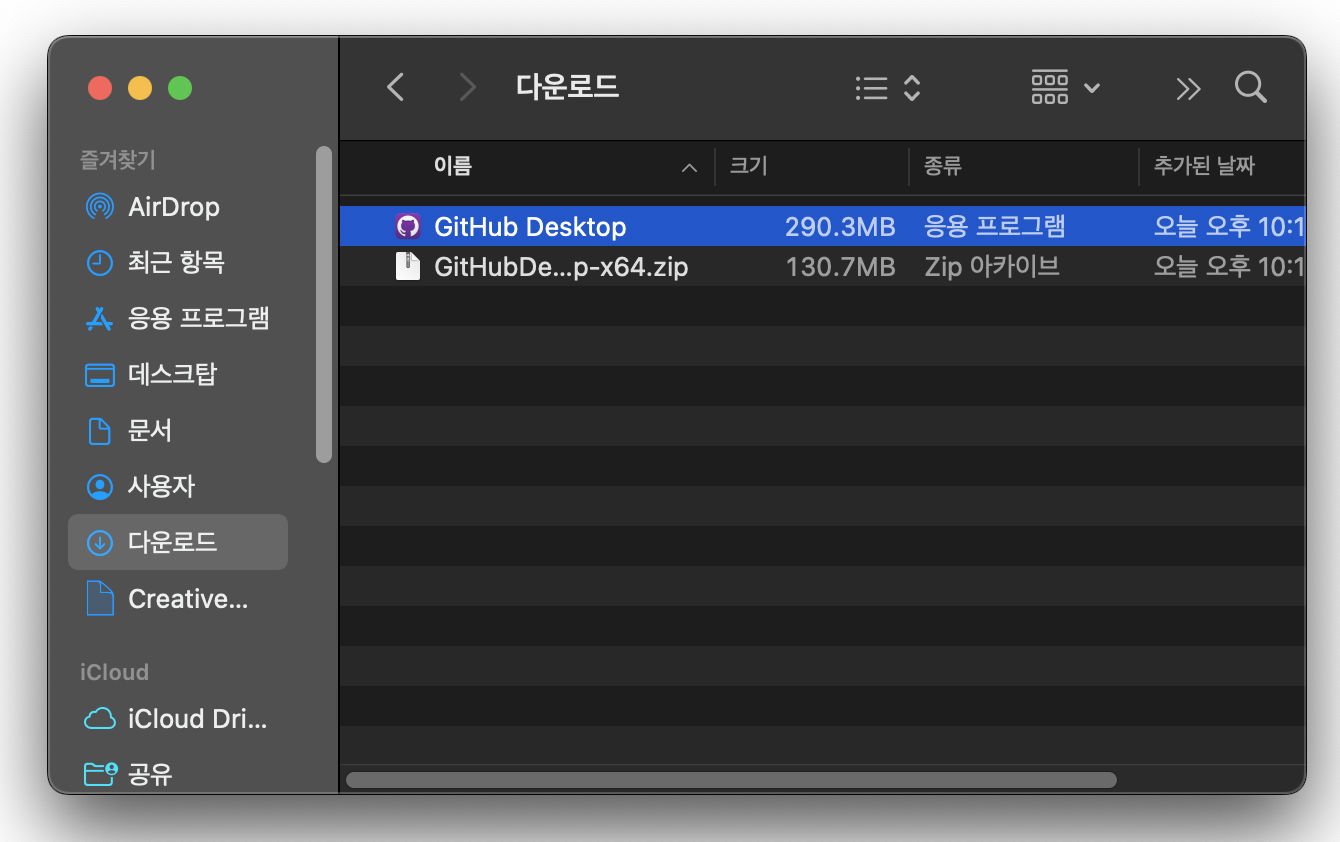Click the AirDrop radar icon

(99, 207)
